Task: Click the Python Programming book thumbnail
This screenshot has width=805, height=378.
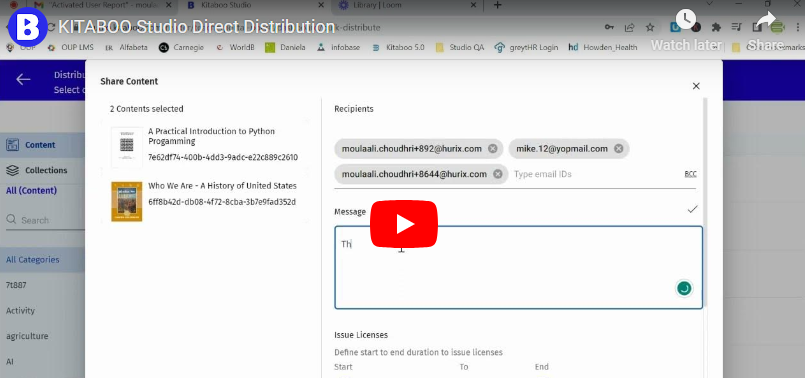Action: click(126, 146)
